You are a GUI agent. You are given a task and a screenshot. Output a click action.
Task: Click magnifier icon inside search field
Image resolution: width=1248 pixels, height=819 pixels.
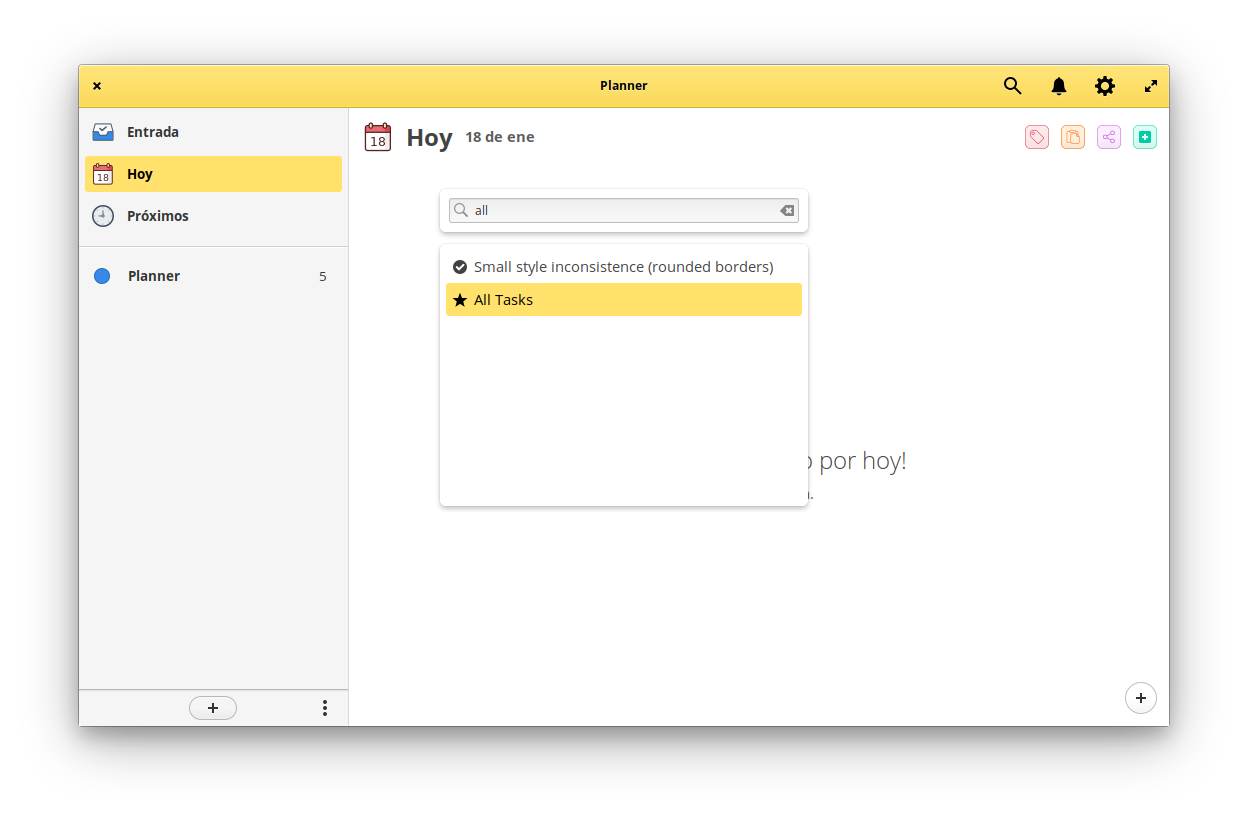pos(461,210)
